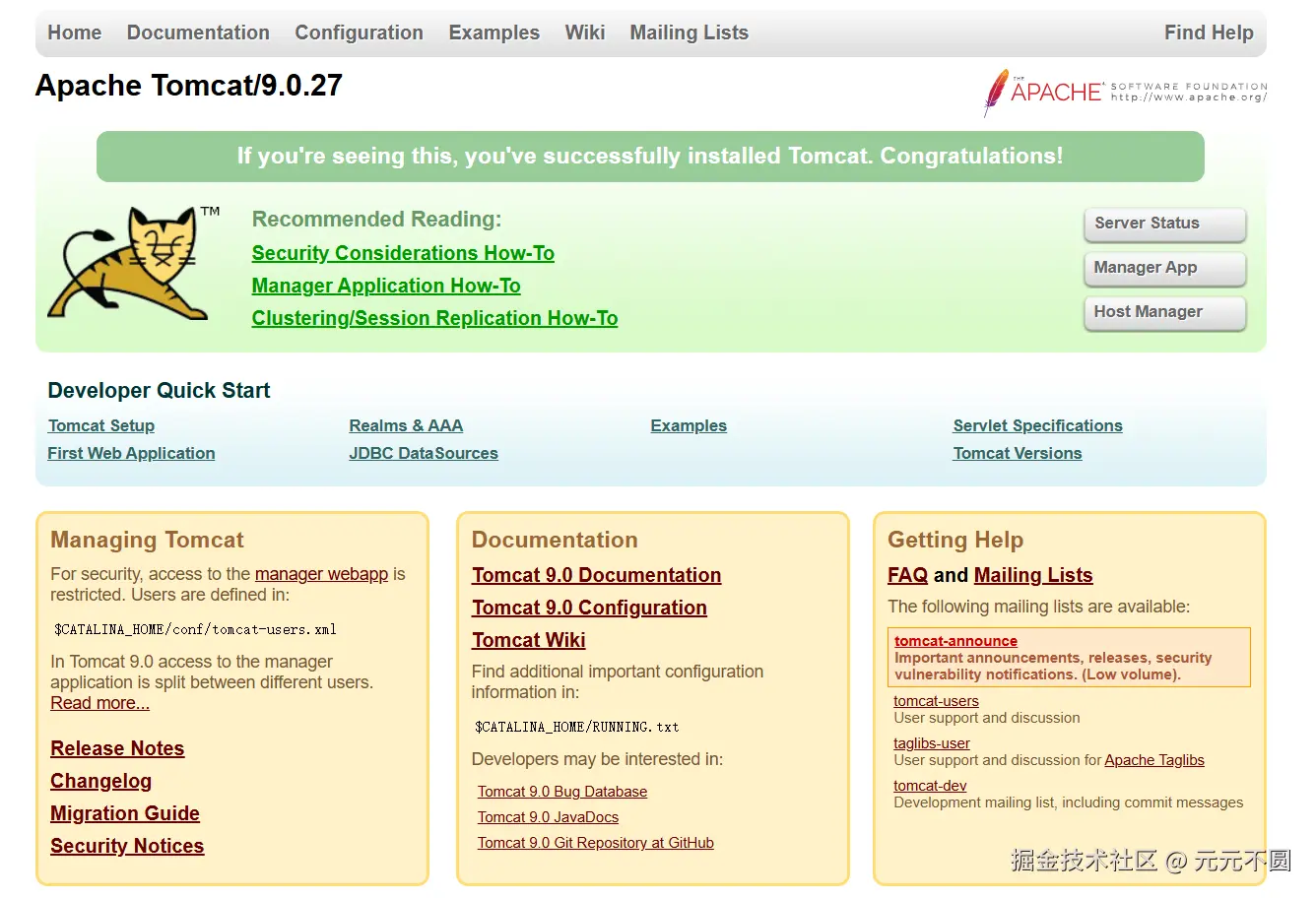Select the Configuration nav item

359,32
